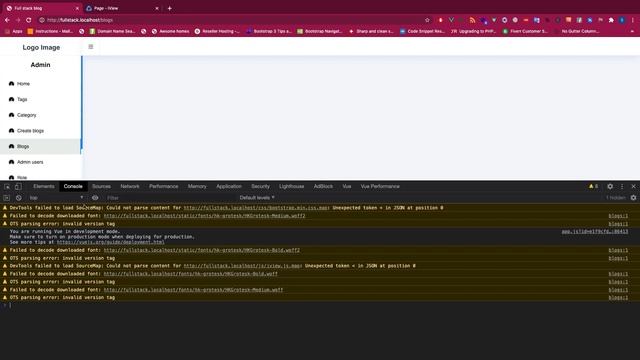Open the HKGrotesk-Bold.woff2 font link
The image size is (640, 360).
[x=202, y=250]
